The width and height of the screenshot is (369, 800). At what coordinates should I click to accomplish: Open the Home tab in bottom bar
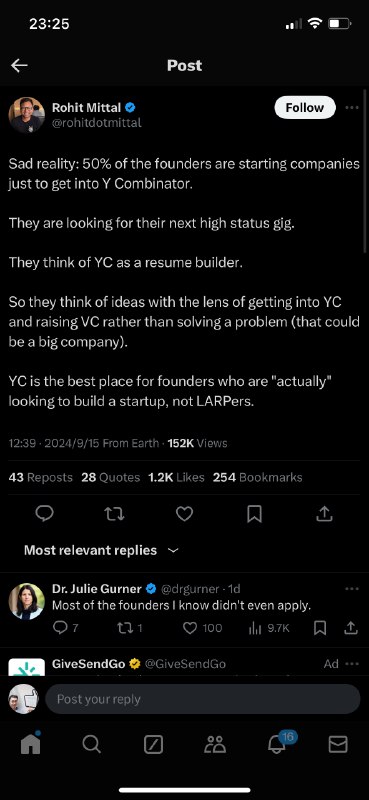click(x=30, y=745)
